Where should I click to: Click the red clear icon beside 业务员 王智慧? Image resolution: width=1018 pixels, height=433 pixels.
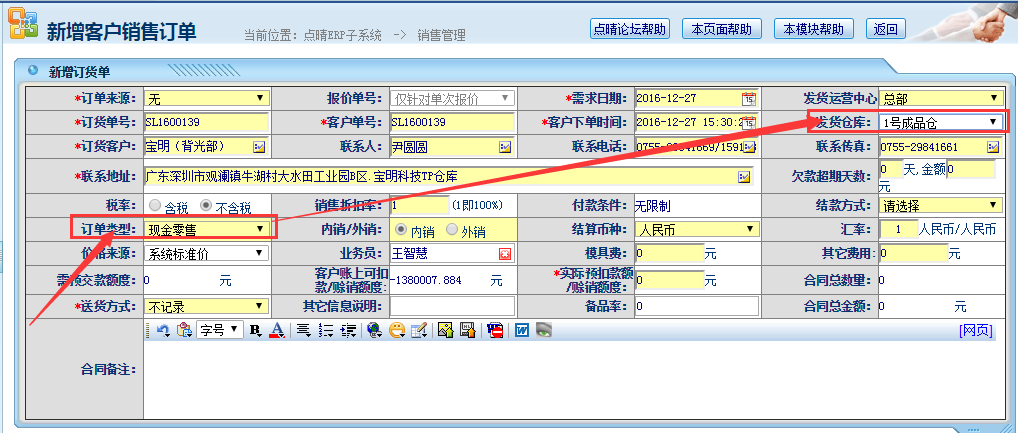pyautogui.click(x=505, y=253)
